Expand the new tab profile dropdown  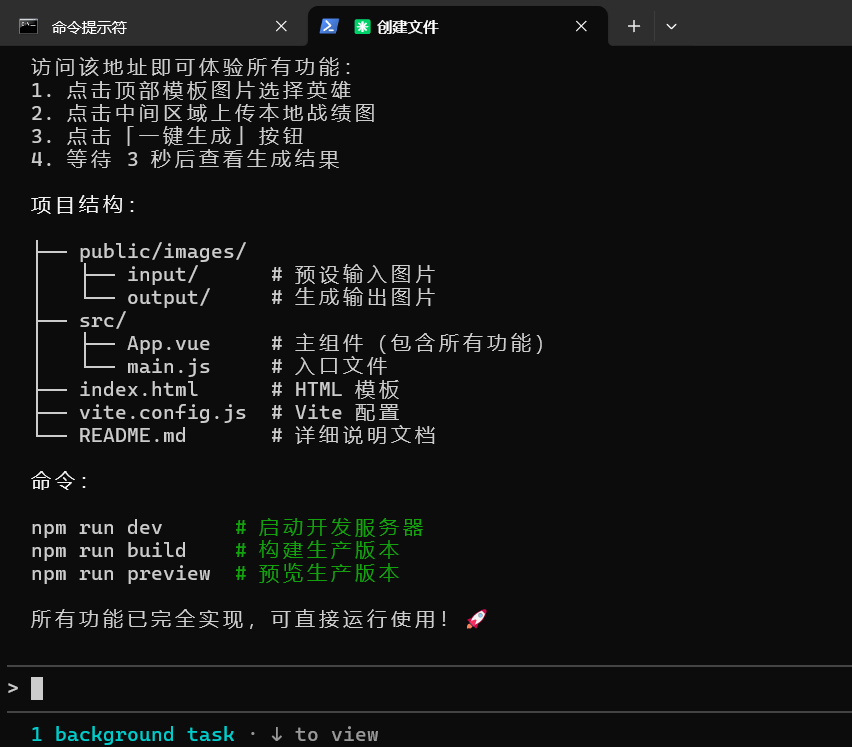point(671,26)
